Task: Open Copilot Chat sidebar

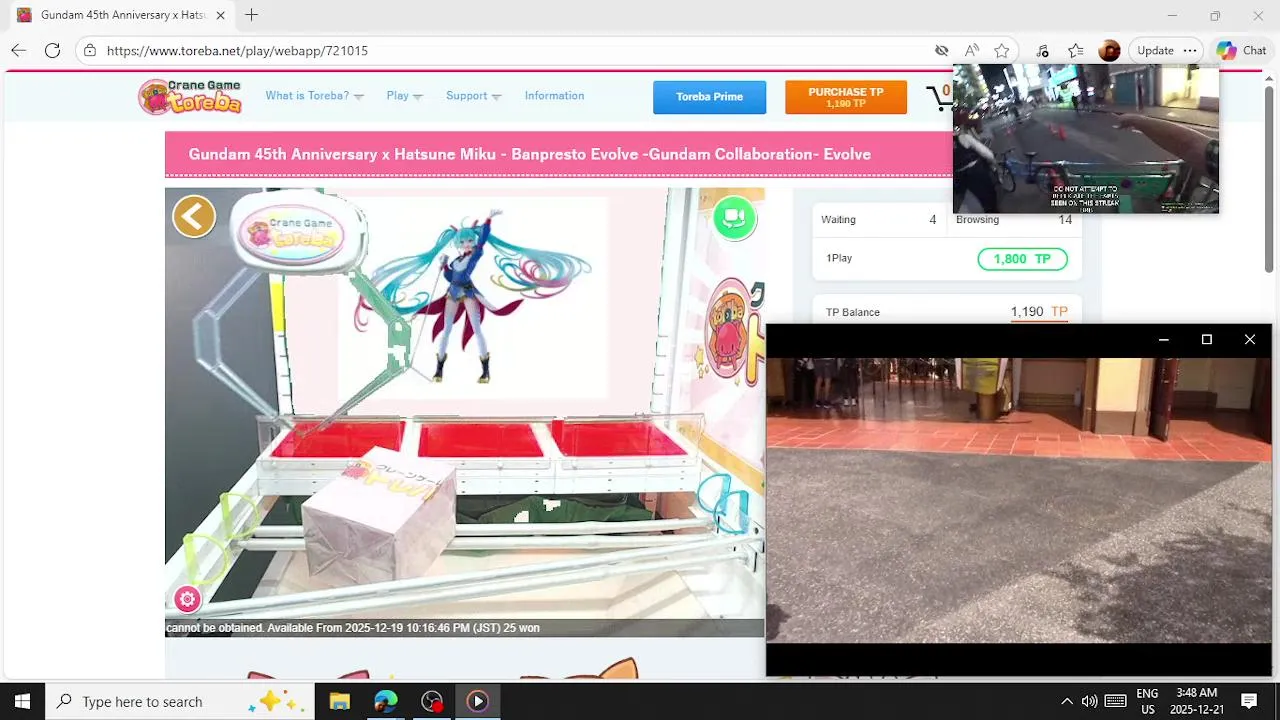Action: [1241, 50]
